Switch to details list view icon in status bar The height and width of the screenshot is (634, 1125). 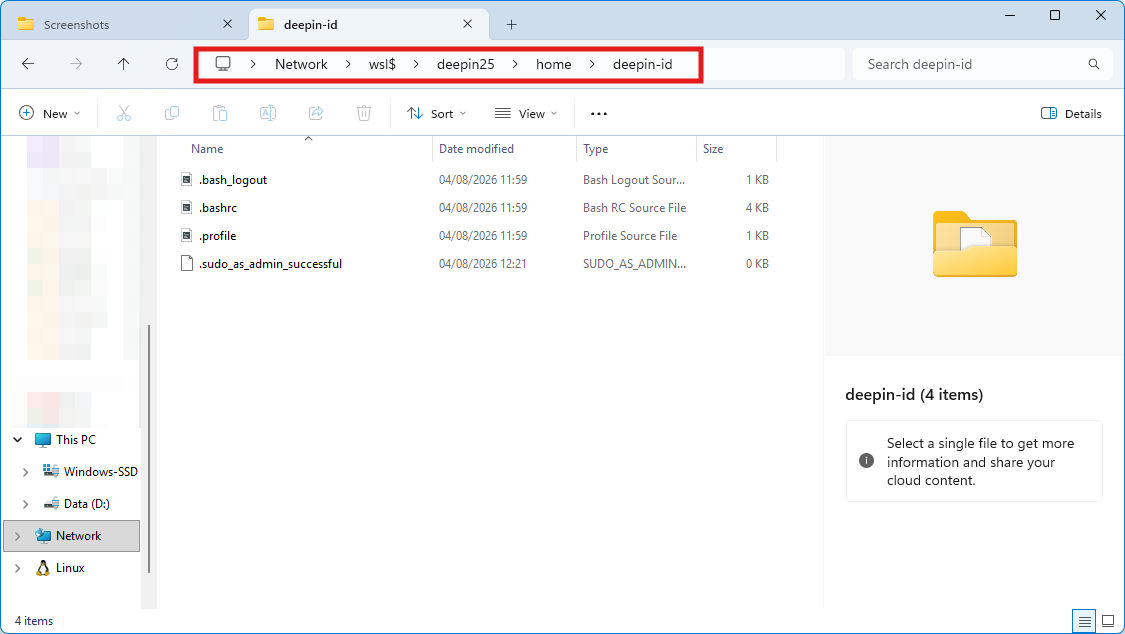(x=1084, y=621)
